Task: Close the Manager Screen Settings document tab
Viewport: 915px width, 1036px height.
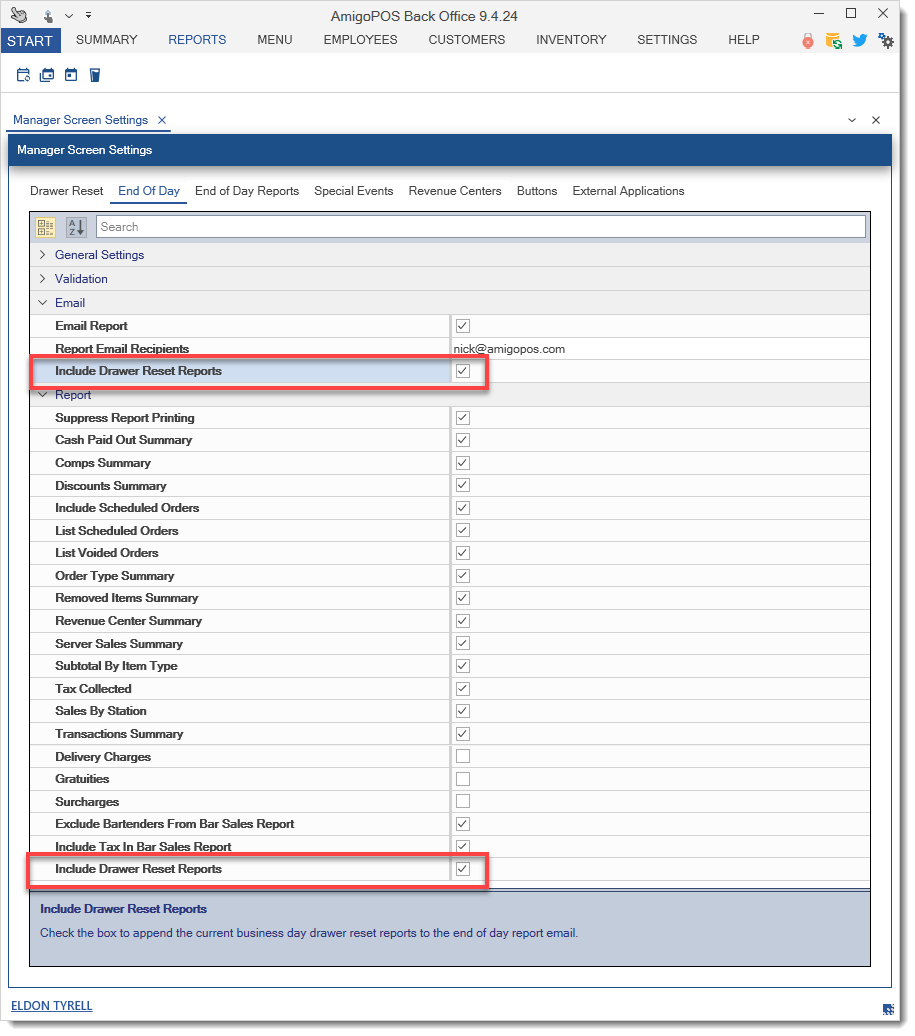Action: 162,120
